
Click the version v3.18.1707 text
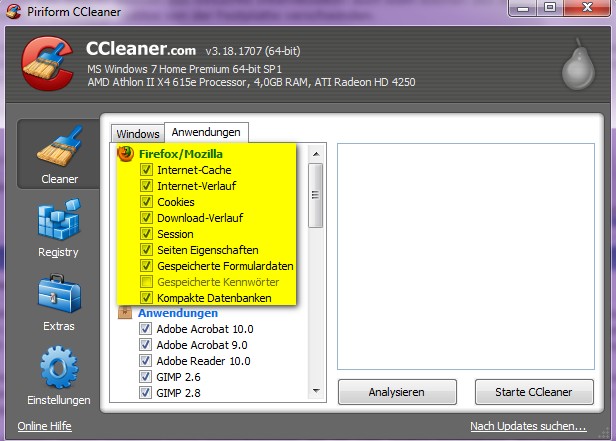(253, 51)
